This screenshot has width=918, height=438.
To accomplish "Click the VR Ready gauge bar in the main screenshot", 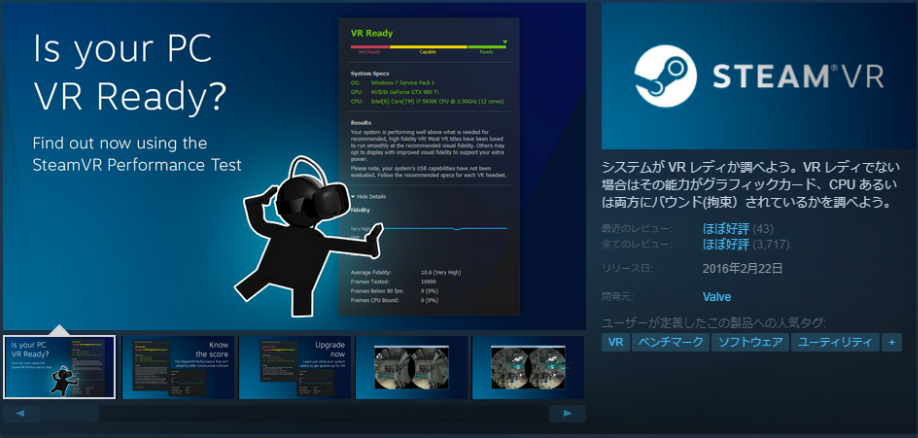I will (428, 46).
